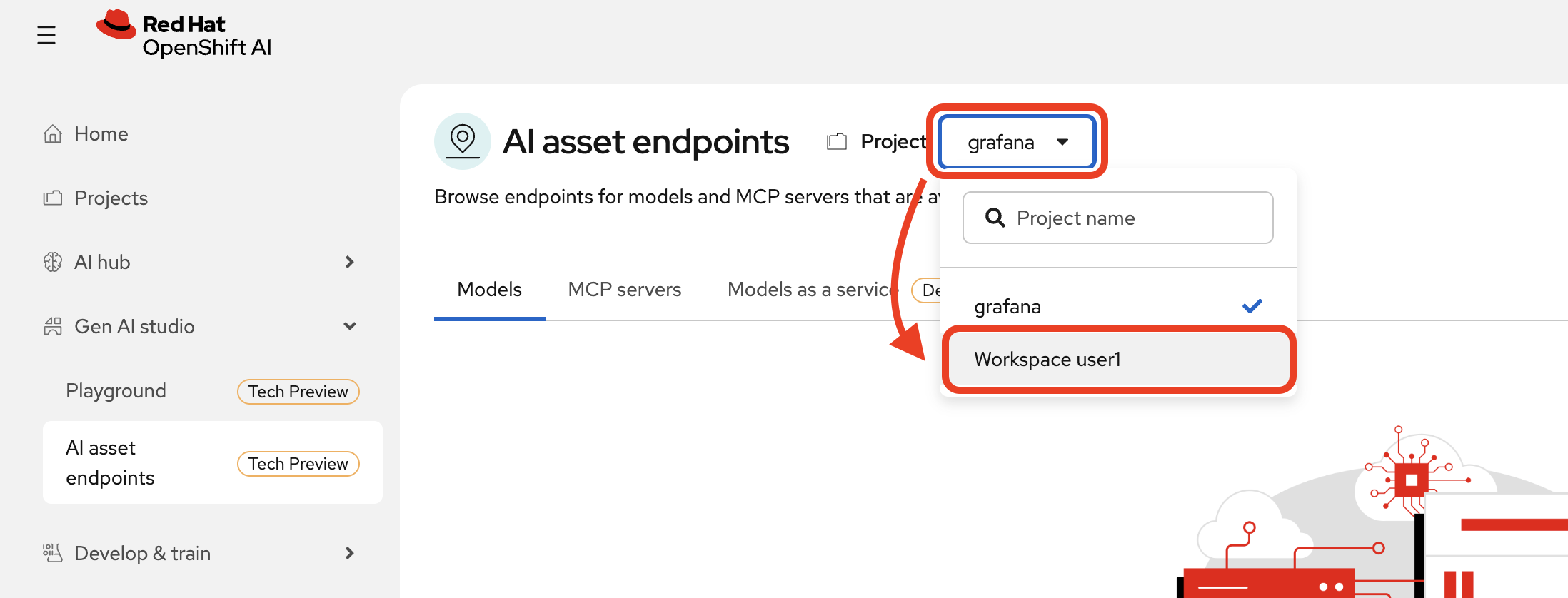Expand the Develop & train chevron
Viewport: 1568px width, 598px height.
click(x=350, y=553)
